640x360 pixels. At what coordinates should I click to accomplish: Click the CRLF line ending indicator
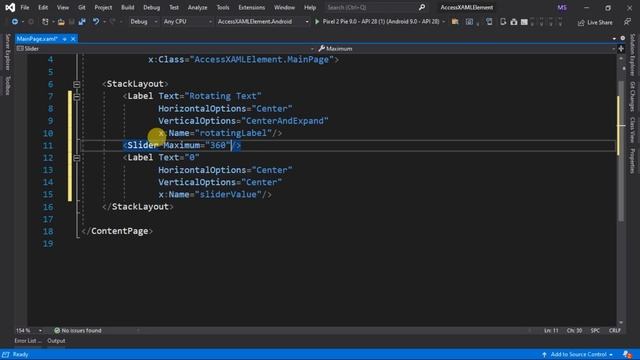(x=615, y=331)
